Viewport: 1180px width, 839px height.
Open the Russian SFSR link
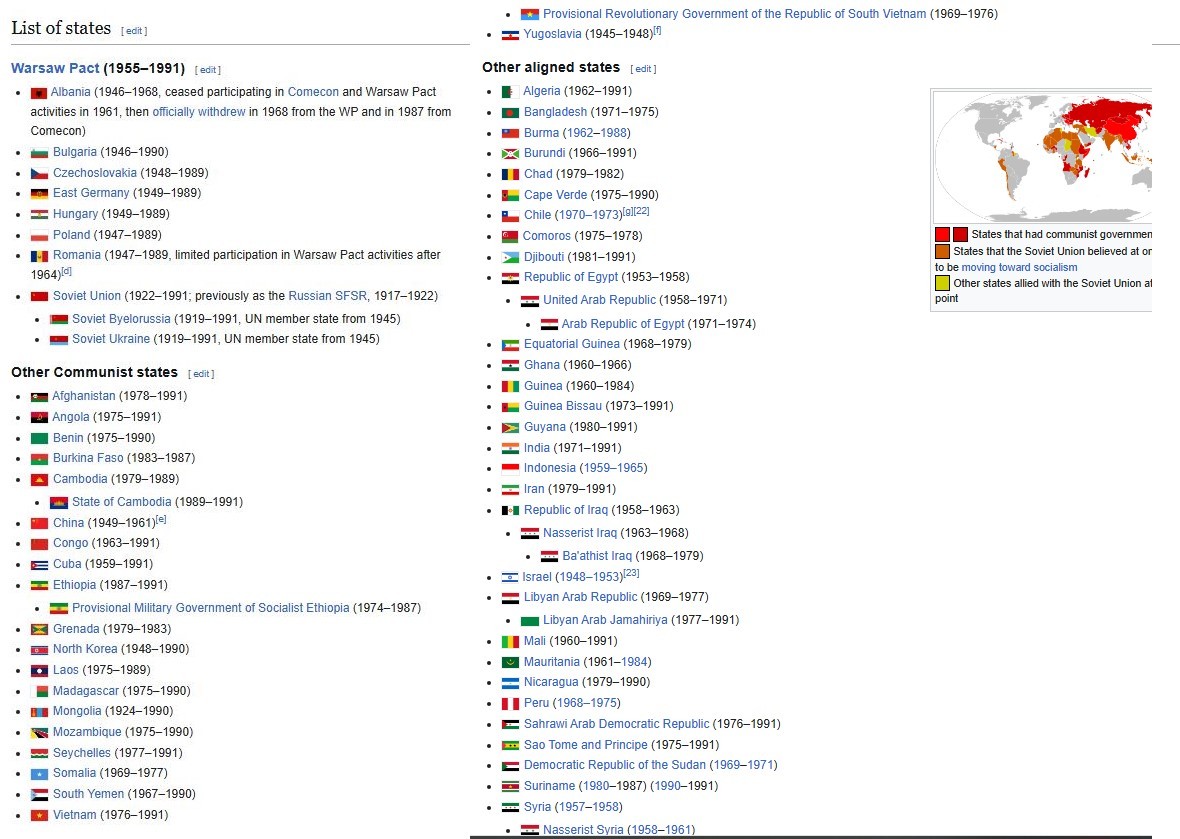pyautogui.click(x=328, y=296)
